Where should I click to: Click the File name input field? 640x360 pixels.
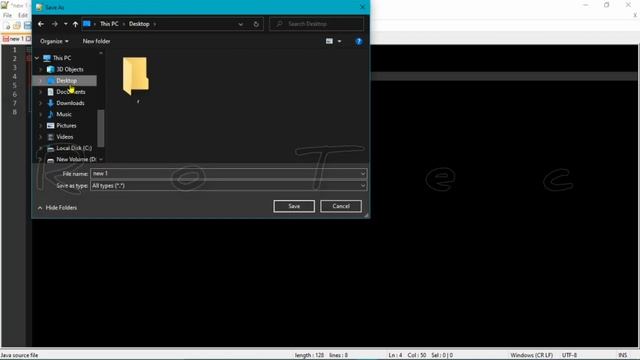point(224,174)
